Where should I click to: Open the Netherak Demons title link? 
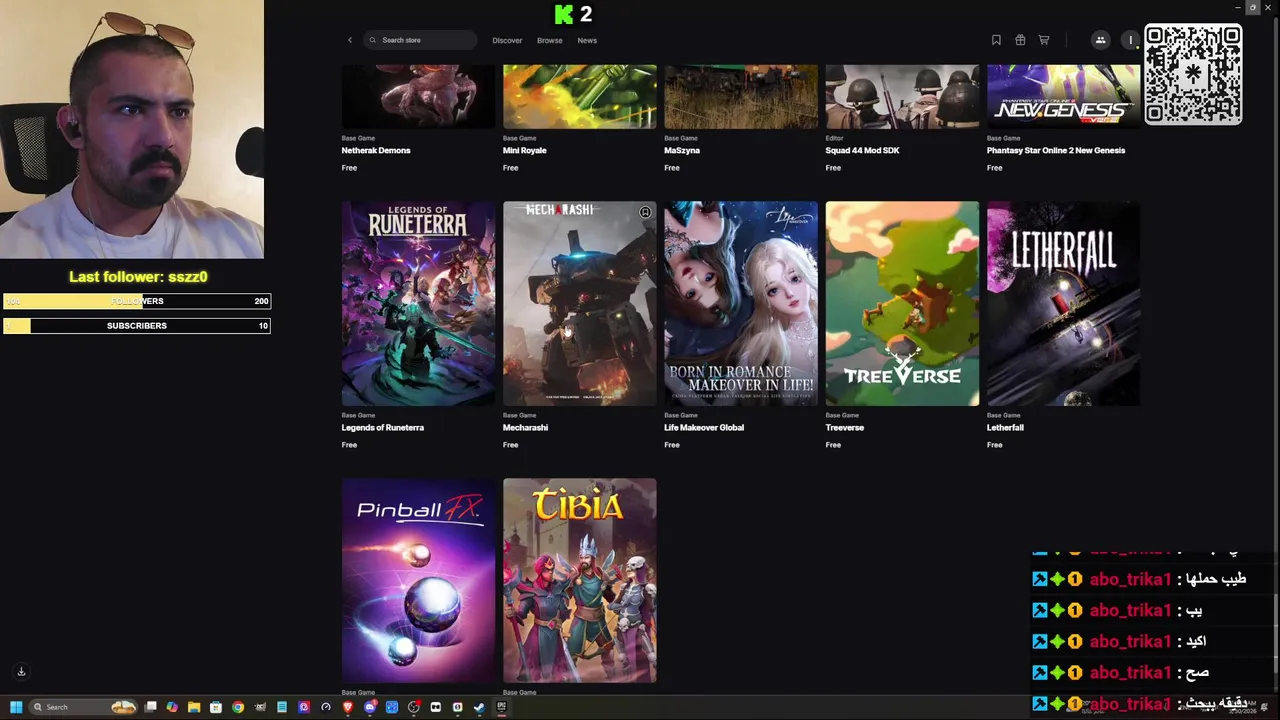click(x=376, y=150)
